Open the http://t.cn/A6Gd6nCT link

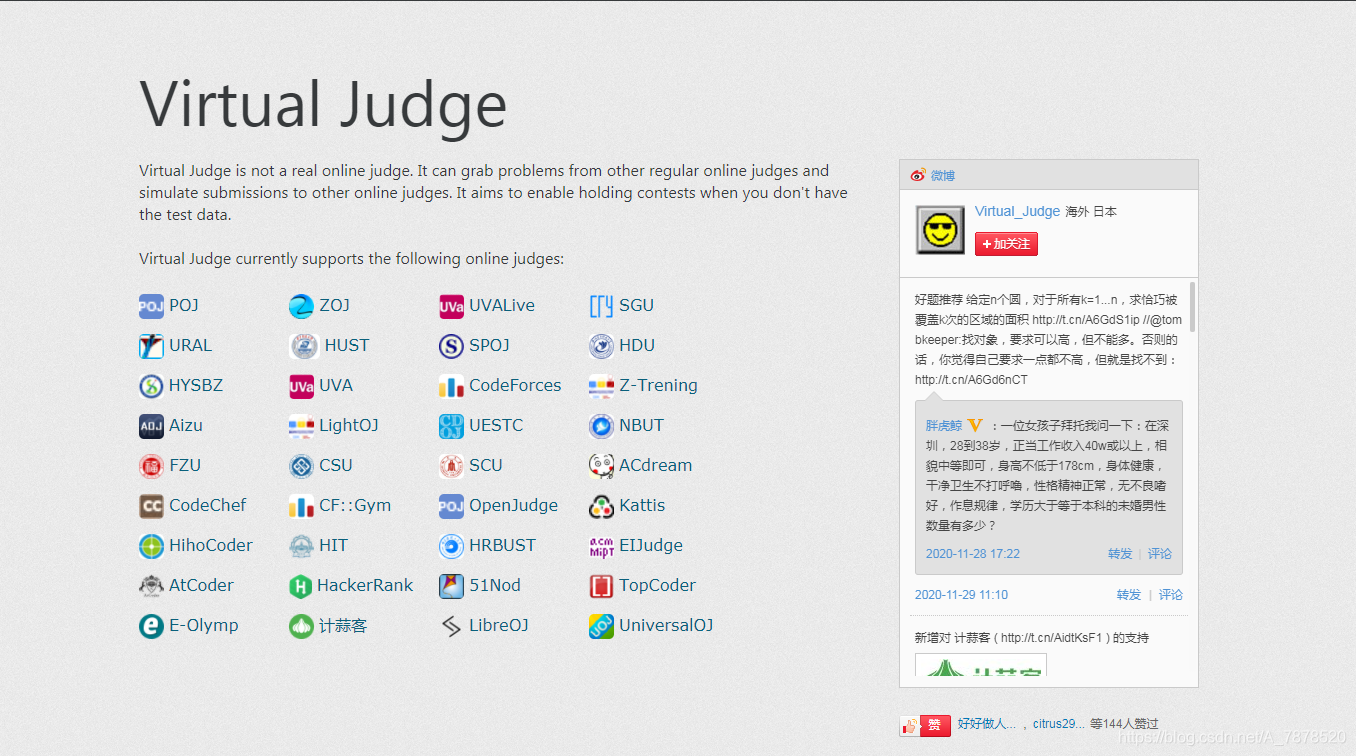point(971,380)
